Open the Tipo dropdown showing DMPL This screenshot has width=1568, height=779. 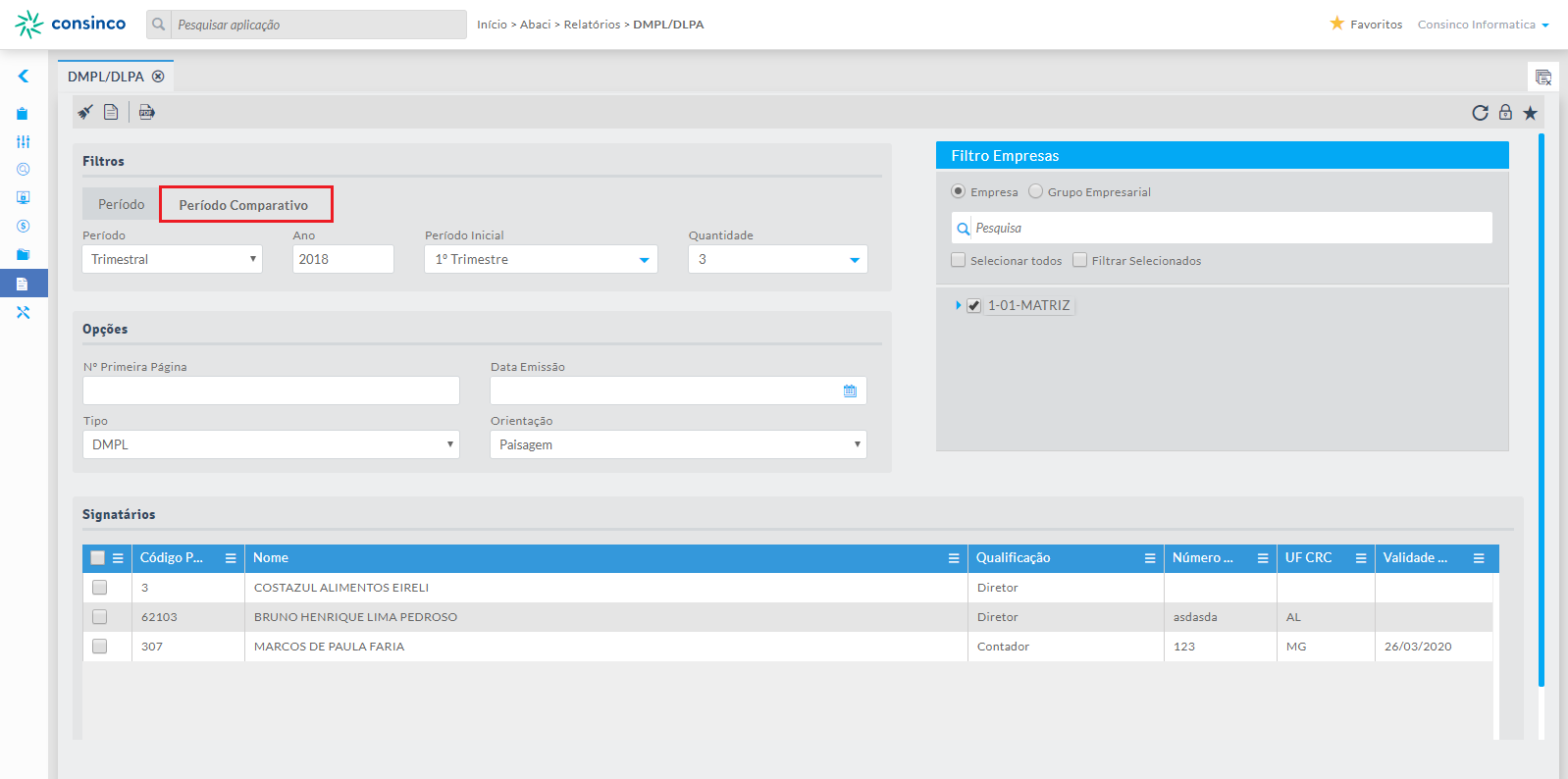pyautogui.click(x=271, y=444)
